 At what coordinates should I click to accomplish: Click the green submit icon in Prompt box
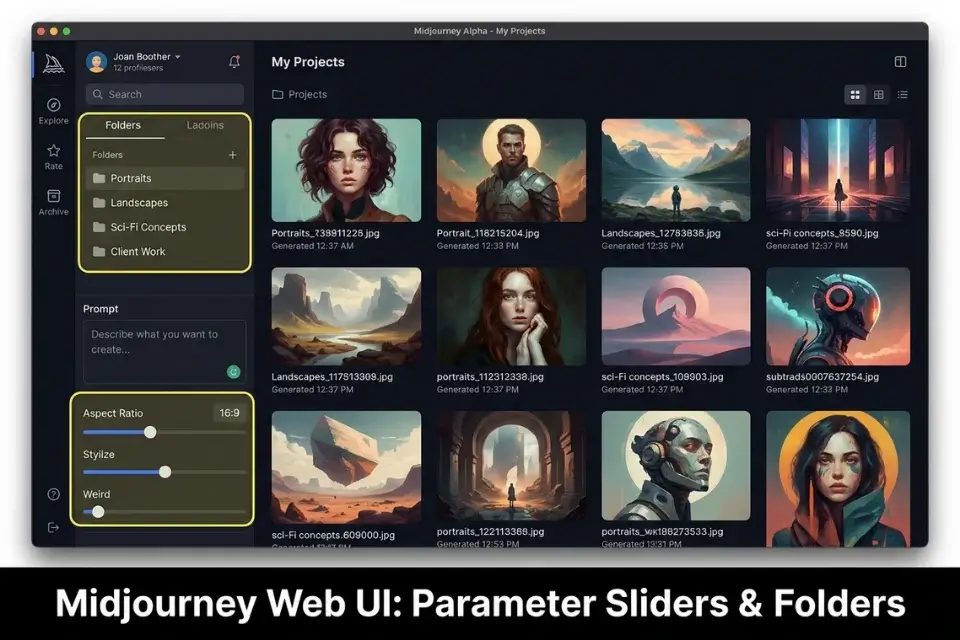(x=233, y=372)
